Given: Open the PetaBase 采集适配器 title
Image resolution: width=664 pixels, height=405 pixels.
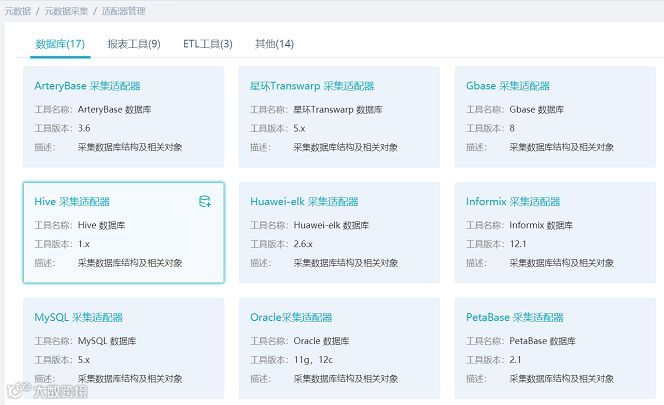Looking at the screenshot, I should click(x=515, y=317).
